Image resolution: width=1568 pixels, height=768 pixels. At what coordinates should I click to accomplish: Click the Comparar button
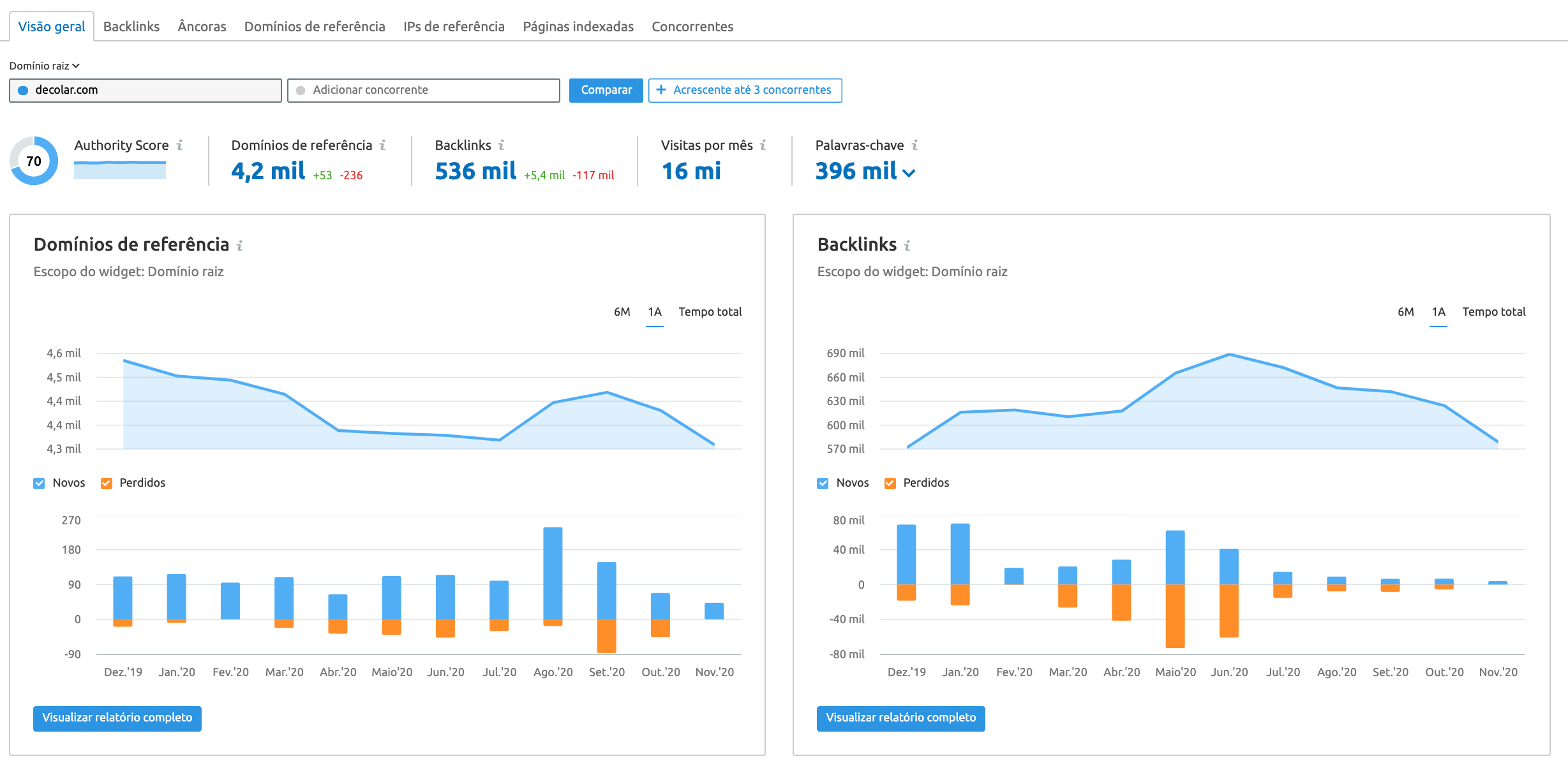click(x=606, y=91)
